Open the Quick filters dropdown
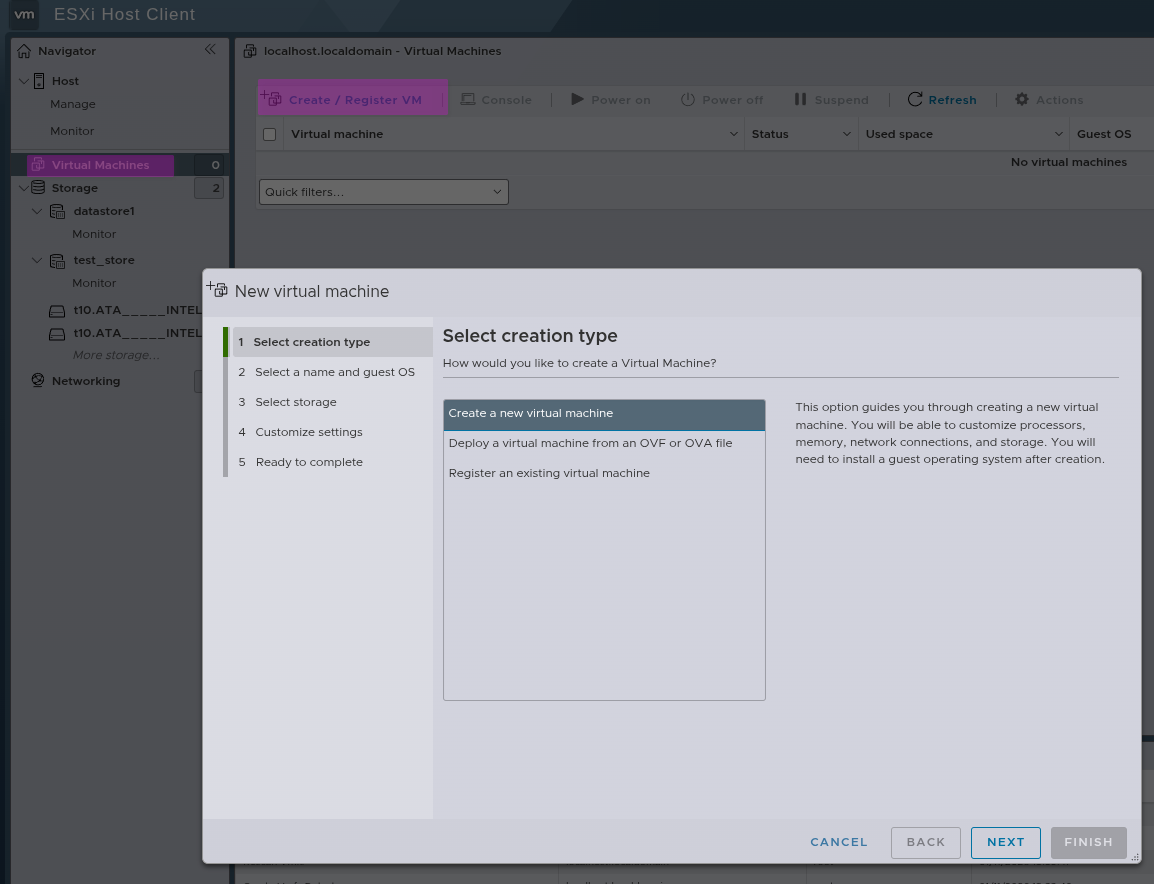 [x=383, y=192]
